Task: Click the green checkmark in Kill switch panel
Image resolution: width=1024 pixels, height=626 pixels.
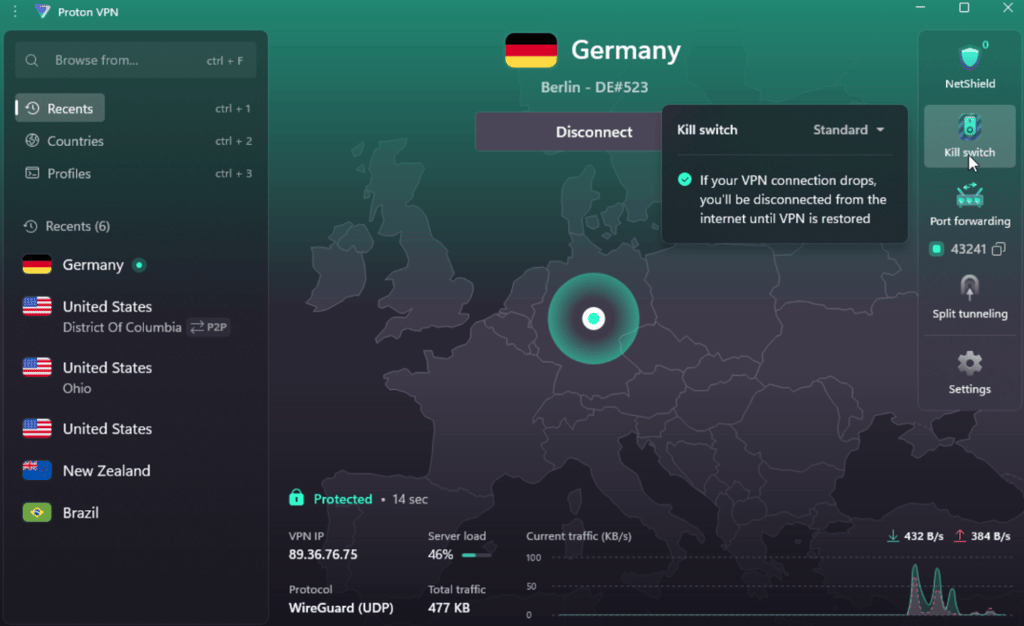Action: (684, 180)
